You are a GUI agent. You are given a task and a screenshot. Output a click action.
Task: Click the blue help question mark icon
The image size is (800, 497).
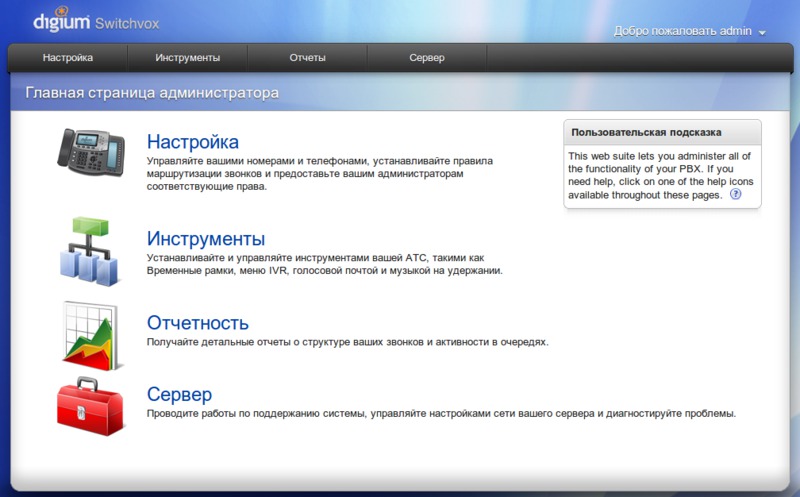(x=735, y=194)
